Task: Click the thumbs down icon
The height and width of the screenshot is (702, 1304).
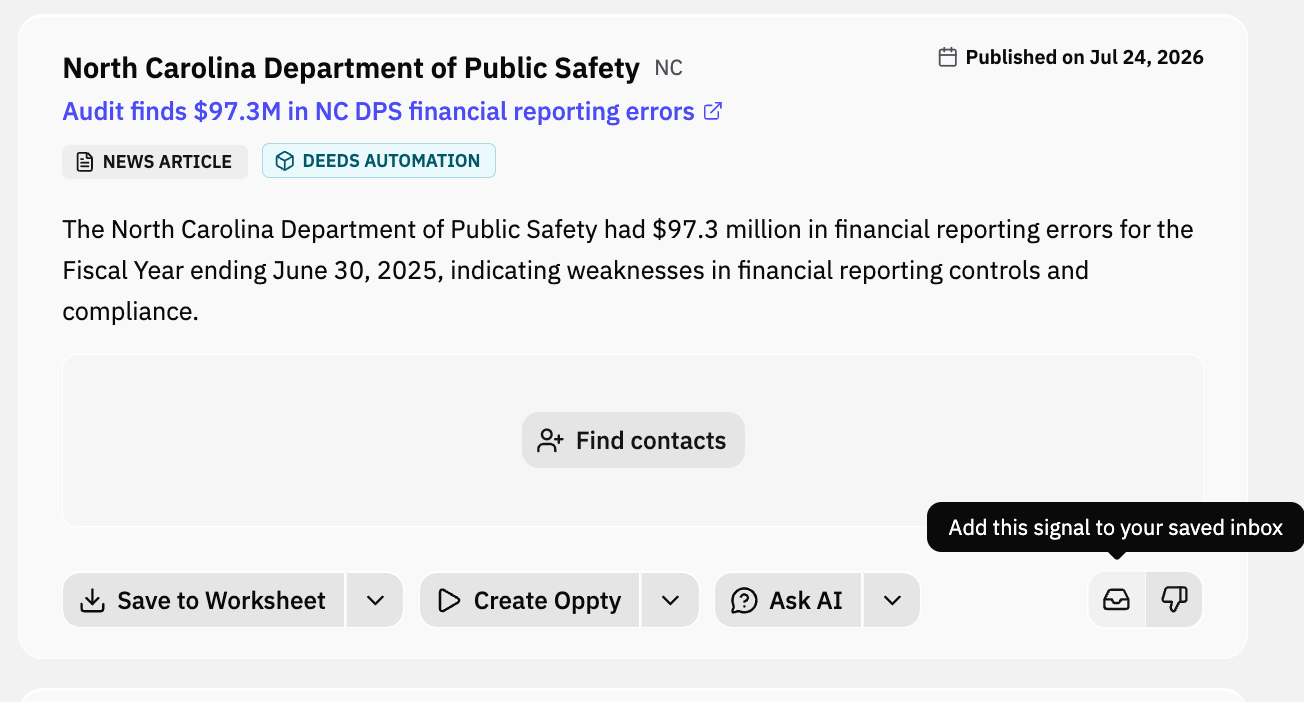Action: pyautogui.click(x=1174, y=600)
